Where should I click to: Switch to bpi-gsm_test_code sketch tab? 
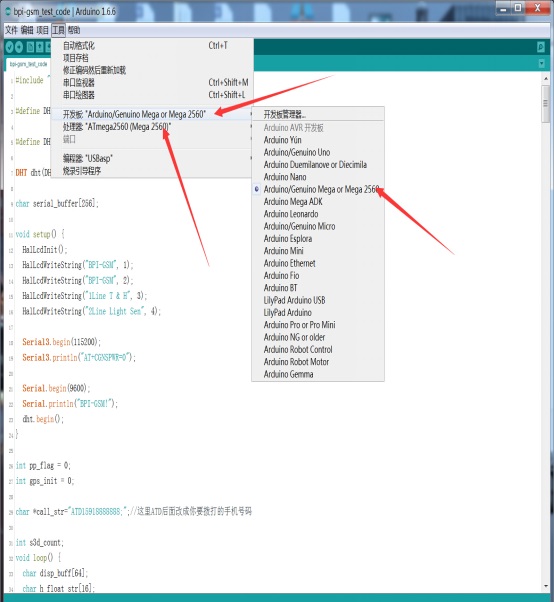click(x=28, y=64)
